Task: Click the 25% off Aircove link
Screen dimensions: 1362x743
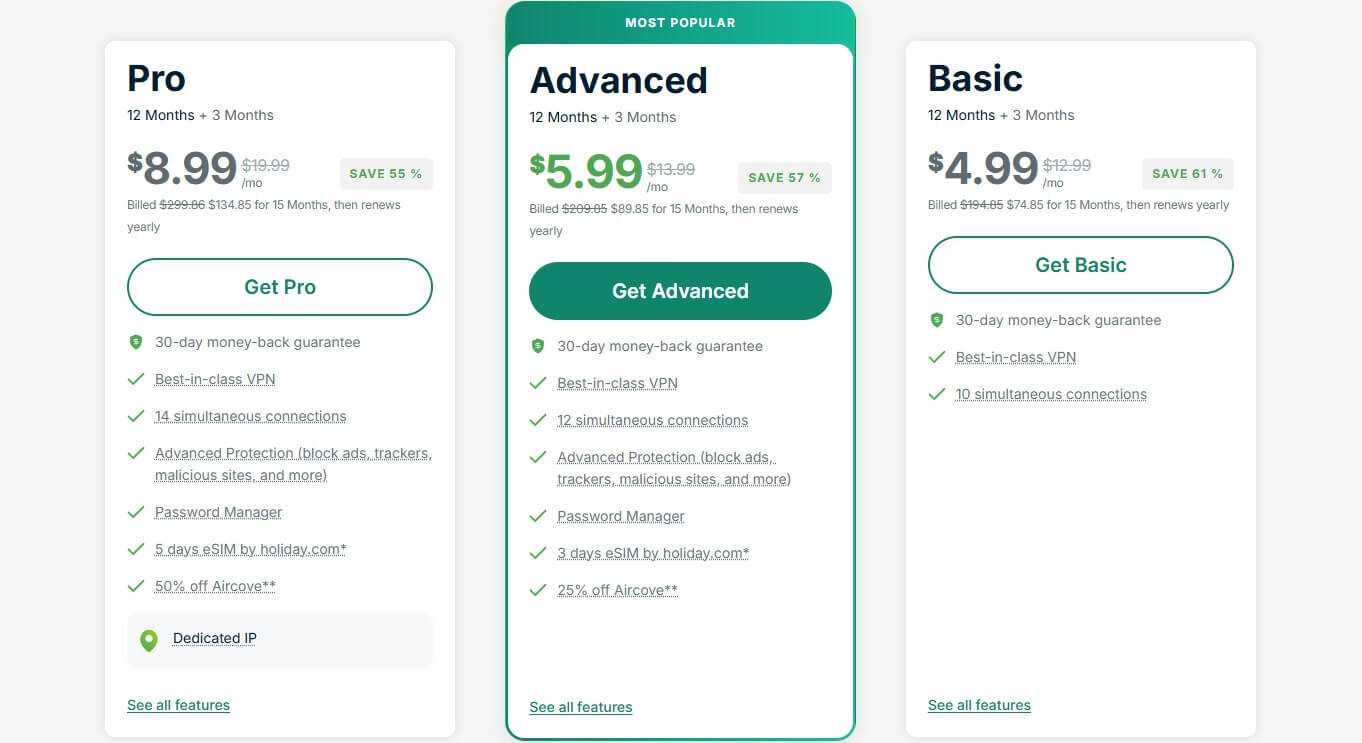Action: coord(617,590)
